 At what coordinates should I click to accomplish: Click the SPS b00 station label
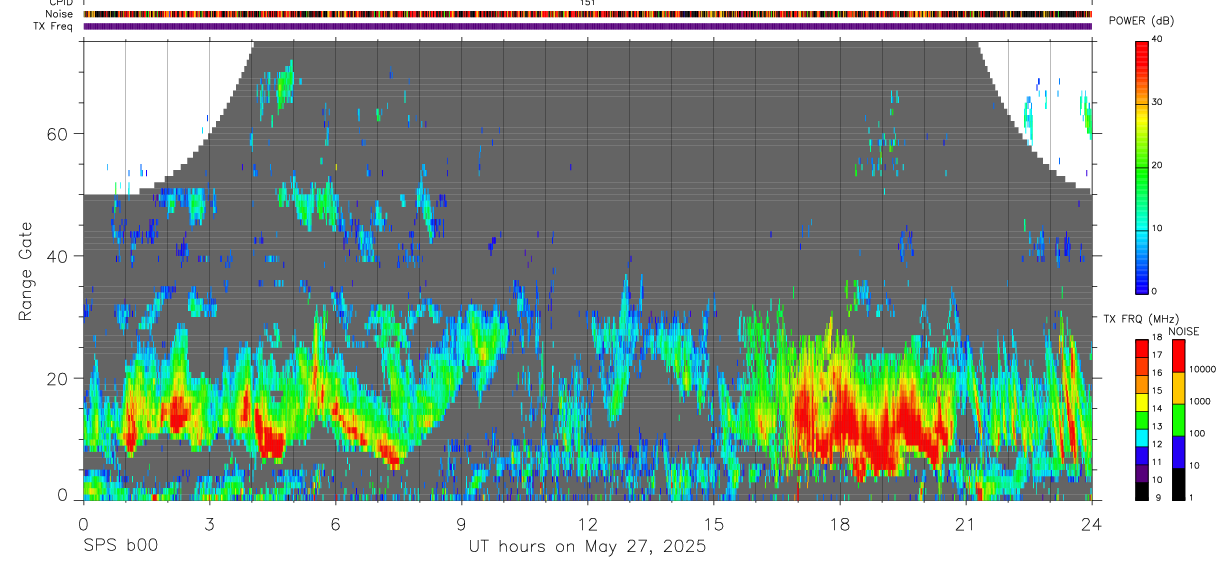120,546
